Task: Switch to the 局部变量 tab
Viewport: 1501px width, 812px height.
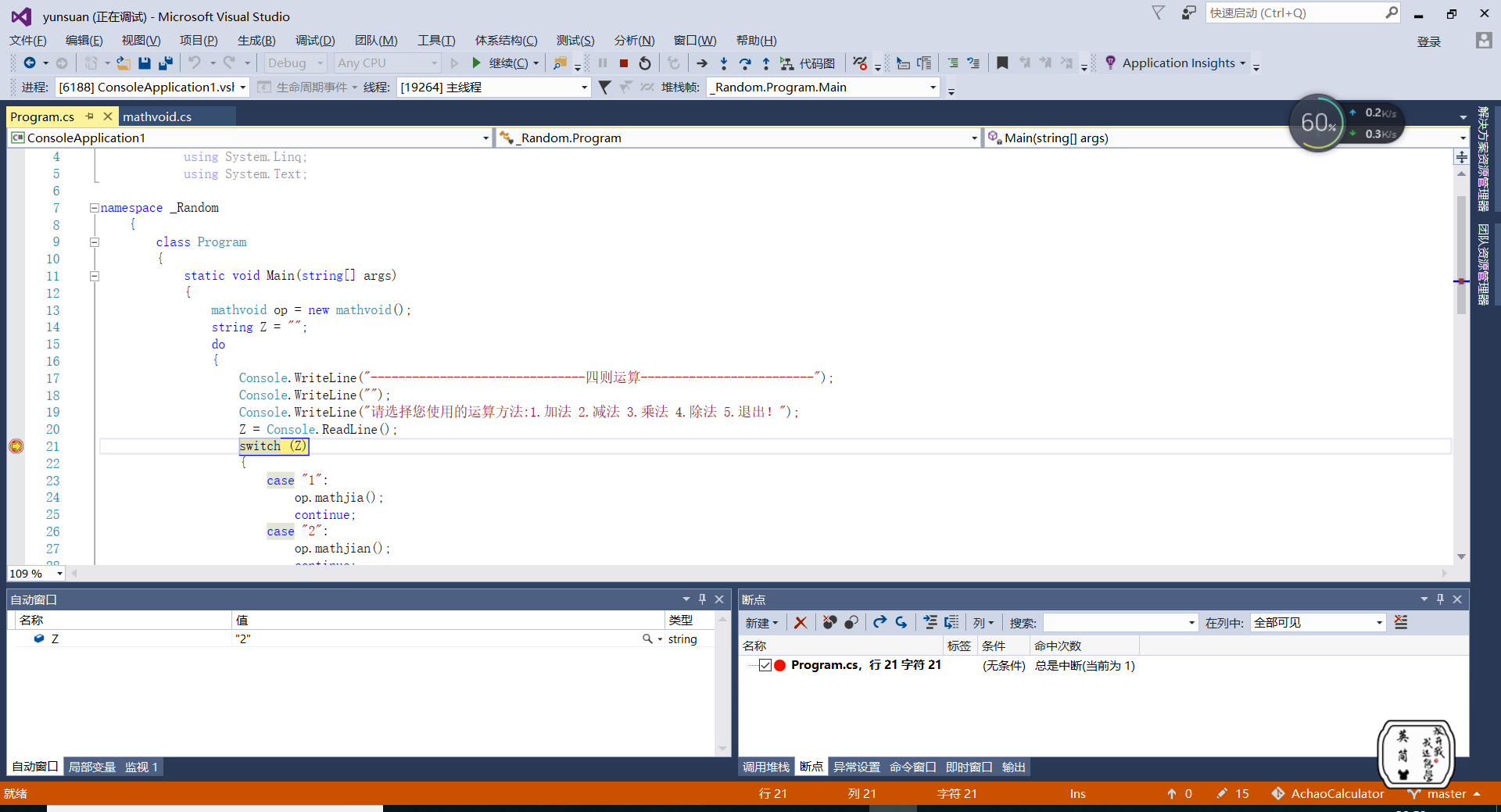Action: point(92,767)
